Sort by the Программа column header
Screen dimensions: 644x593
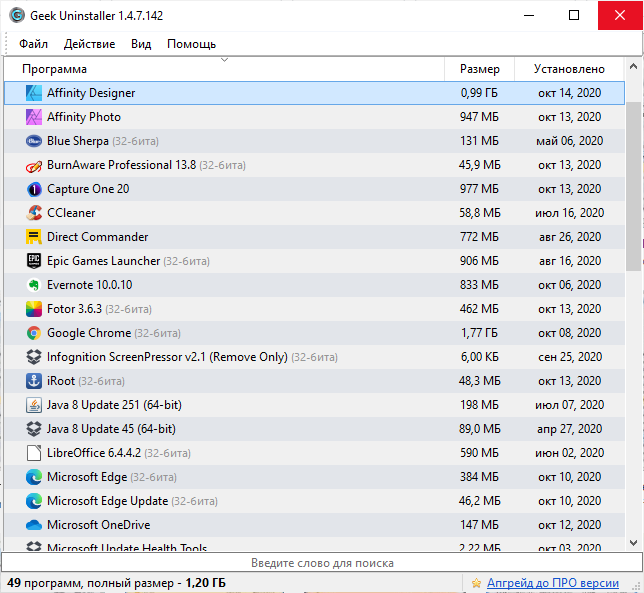[x=224, y=69]
